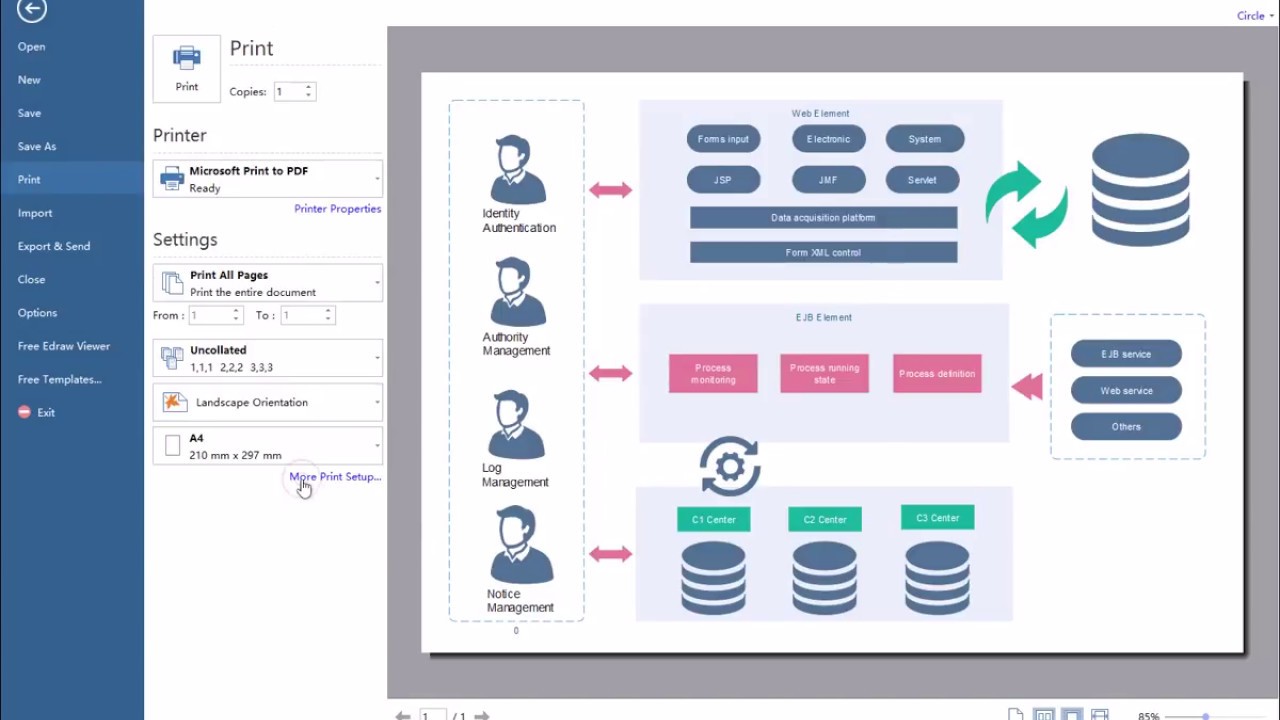Screen dimensions: 1280x720
Task: Choose Save in the sidebar
Action: 29,113
